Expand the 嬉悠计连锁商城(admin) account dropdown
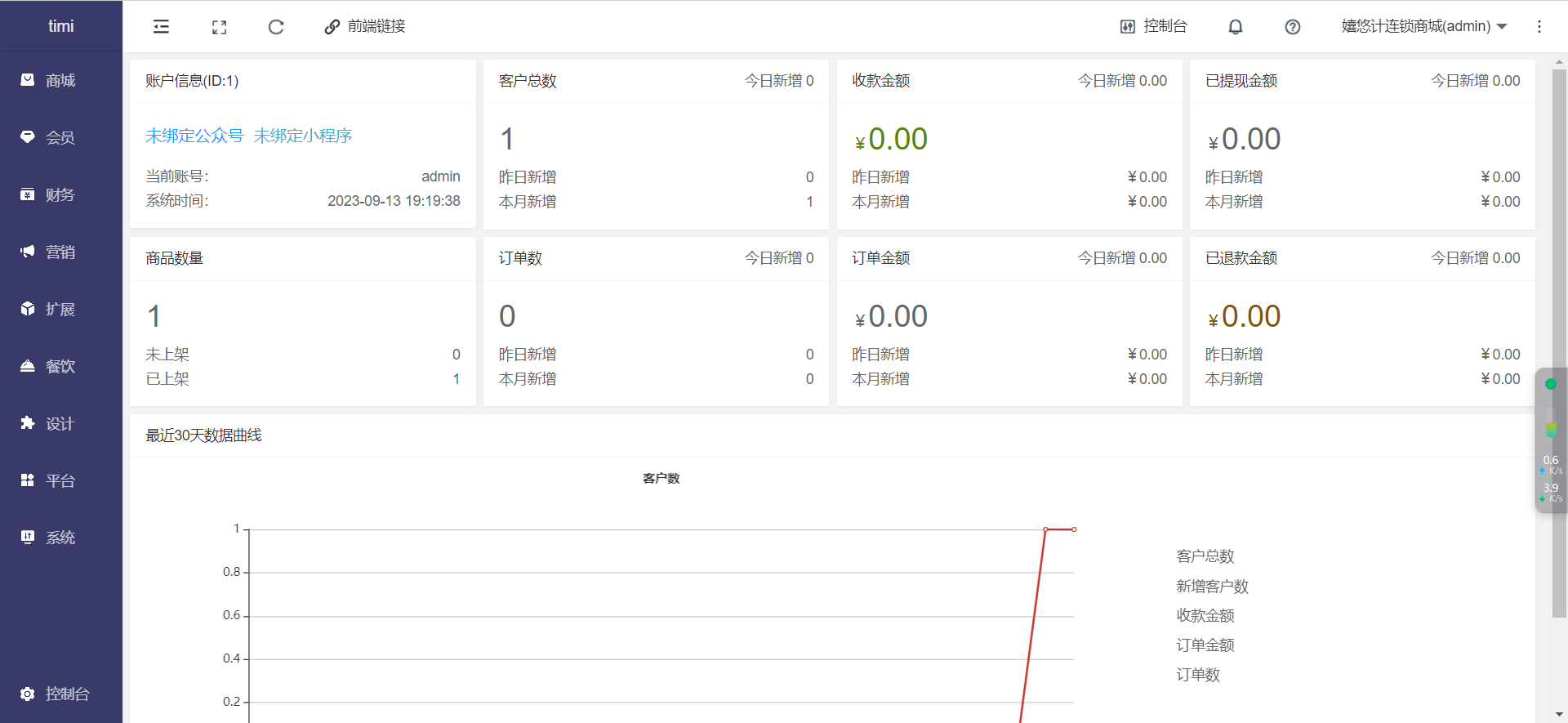This screenshot has width=1568, height=723. point(1423,27)
